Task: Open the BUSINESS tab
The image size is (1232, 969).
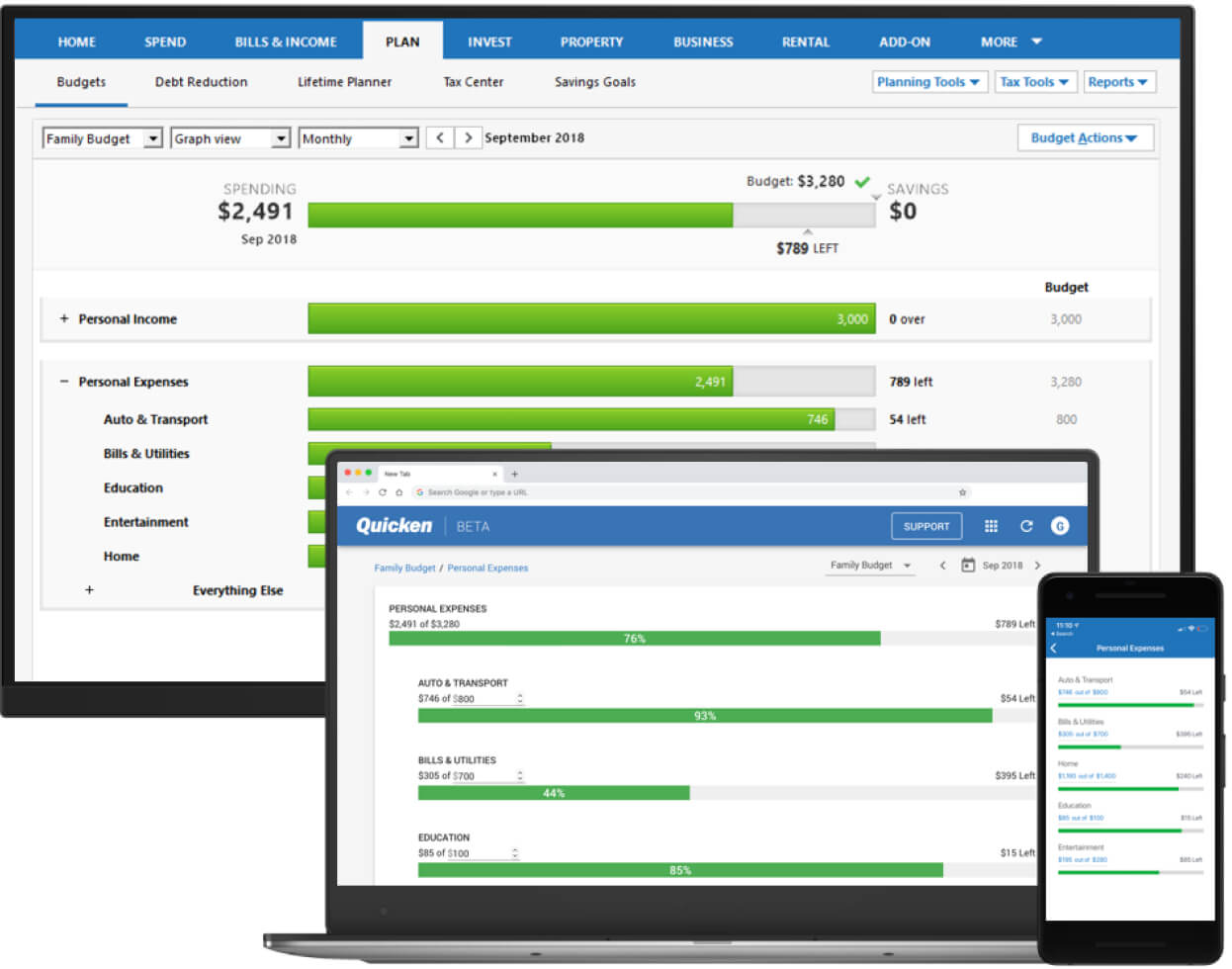Action: [703, 42]
